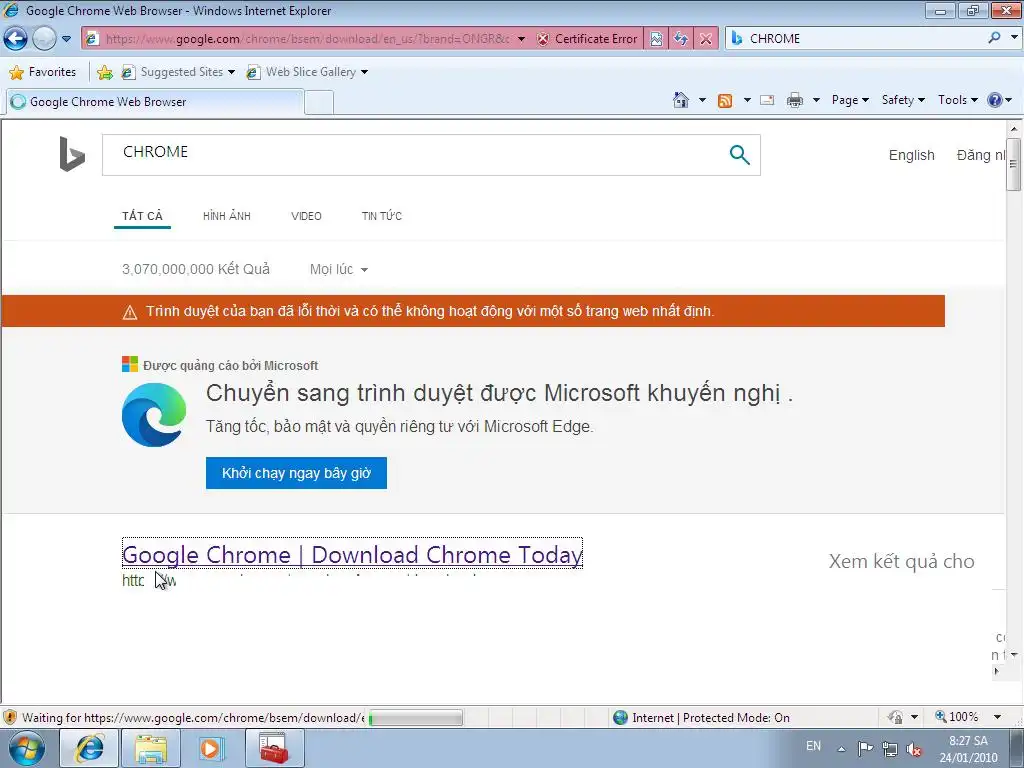The width and height of the screenshot is (1024, 768).
Task: Click the clock showing 8:27 SA
Action: (x=968, y=748)
